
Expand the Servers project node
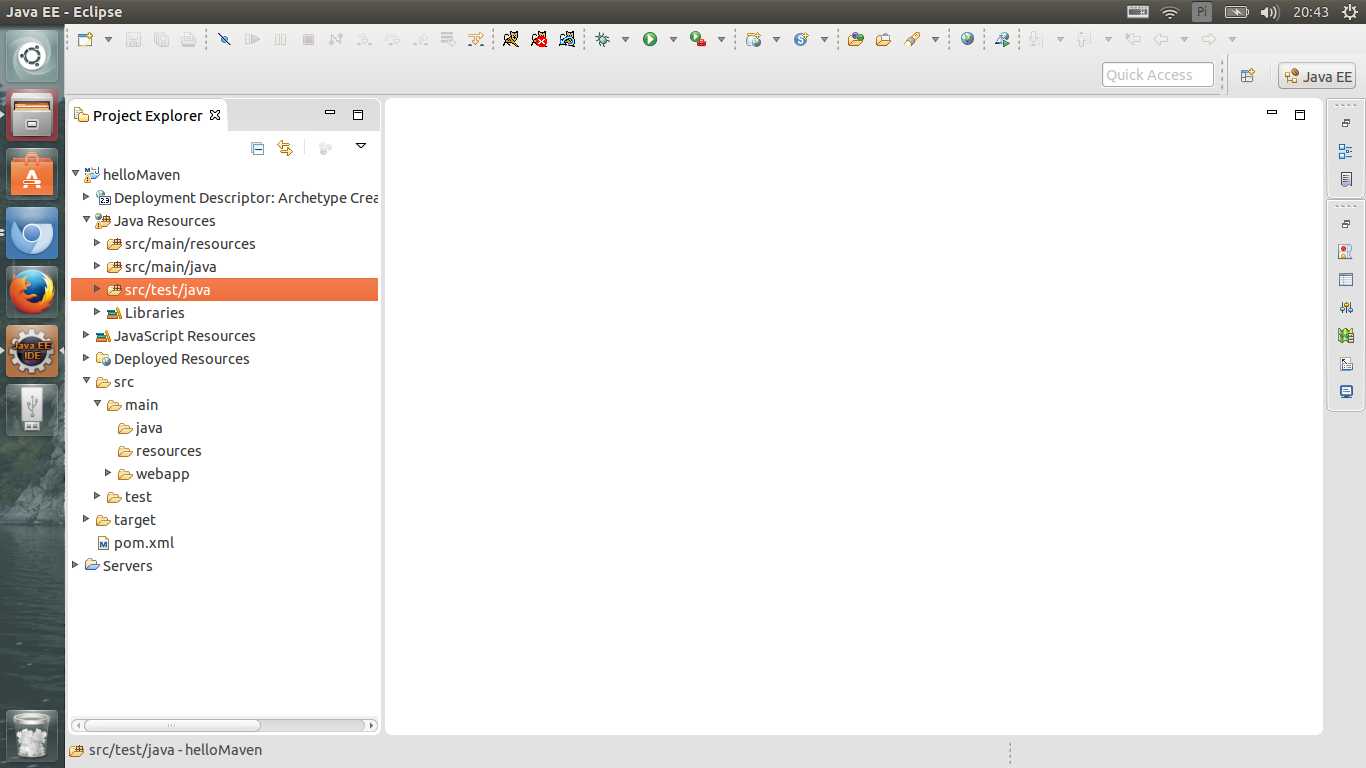click(x=76, y=565)
